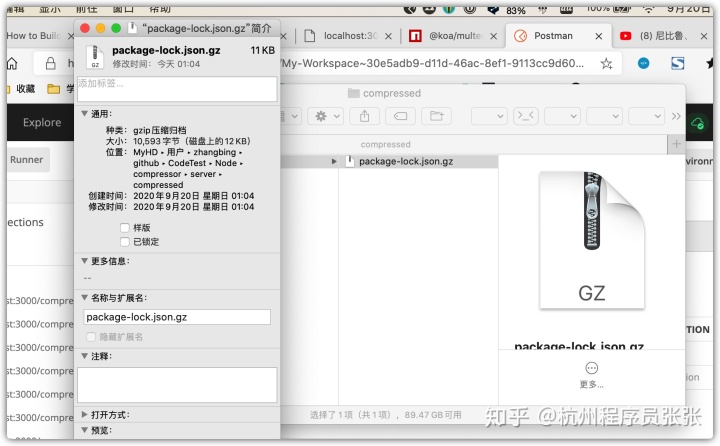Close the YouTube 尼比鲁 tab
Image resolution: width=720 pixels, height=446 pixels.
tap(704, 36)
